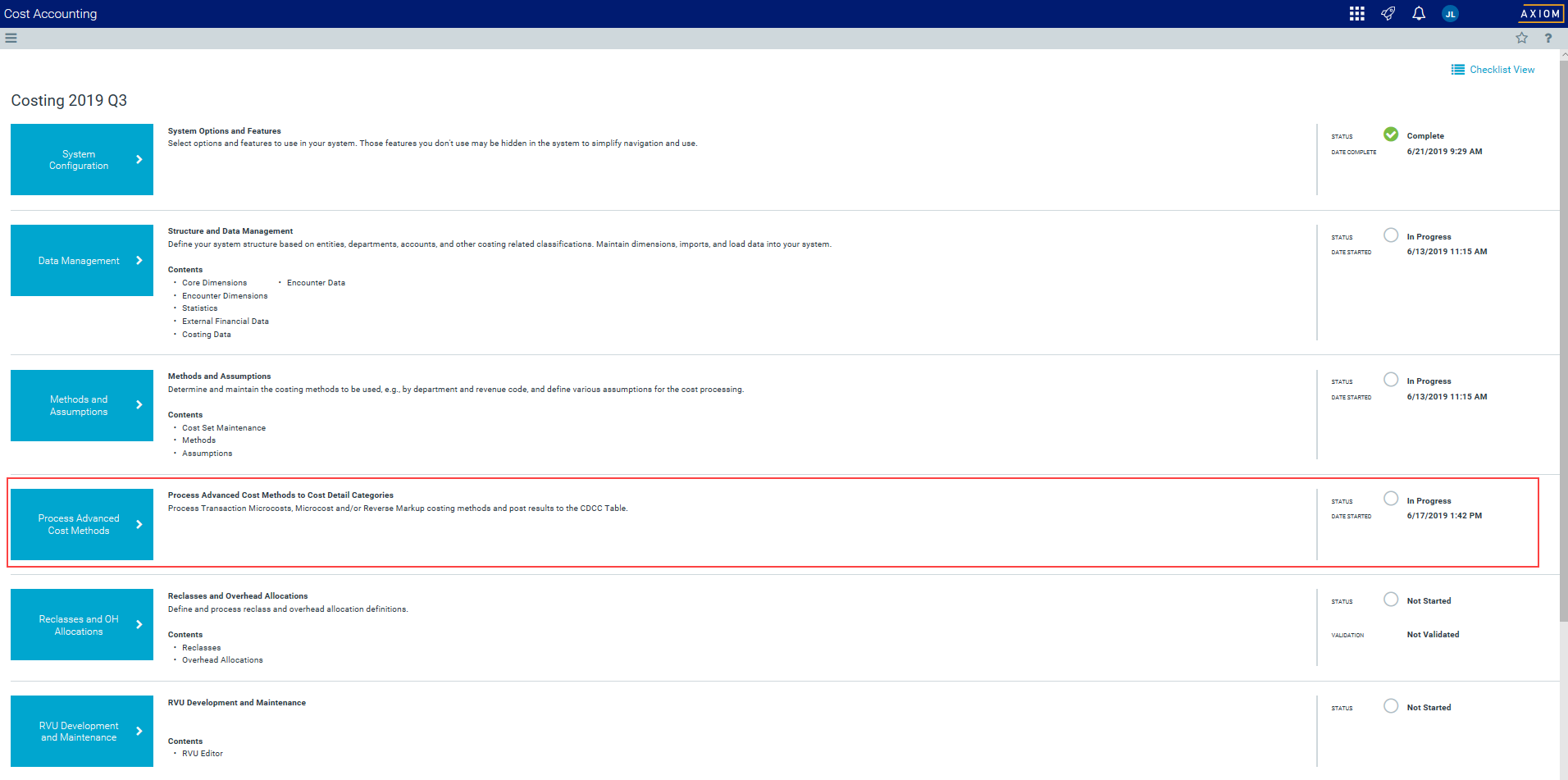Select Overhead Allocations item
Viewport: 1568px width, 780px height.
click(222, 660)
